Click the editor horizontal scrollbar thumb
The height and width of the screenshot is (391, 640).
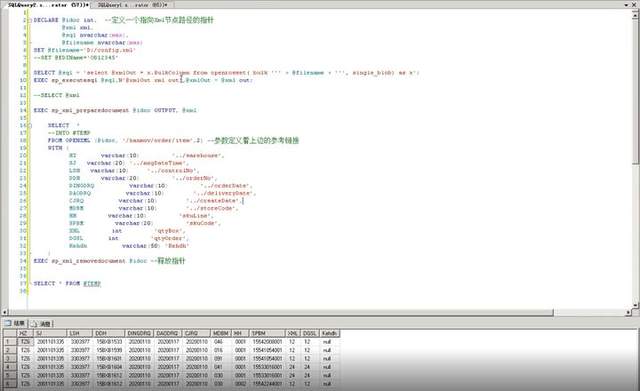[x=281, y=312]
